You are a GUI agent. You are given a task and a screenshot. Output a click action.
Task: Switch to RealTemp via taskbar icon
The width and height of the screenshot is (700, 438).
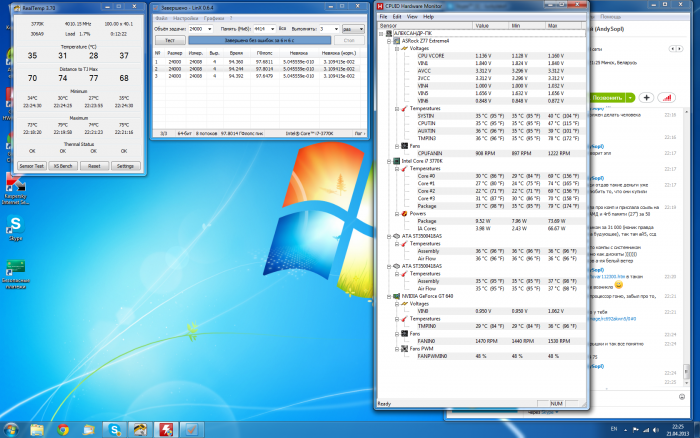140,430
